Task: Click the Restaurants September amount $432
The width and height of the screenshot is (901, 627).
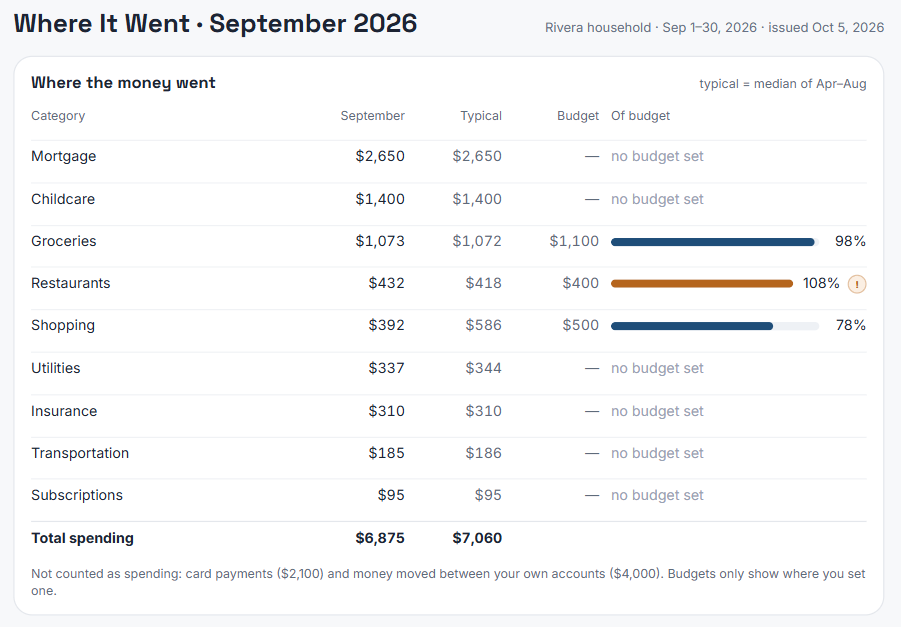Action: click(x=387, y=283)
